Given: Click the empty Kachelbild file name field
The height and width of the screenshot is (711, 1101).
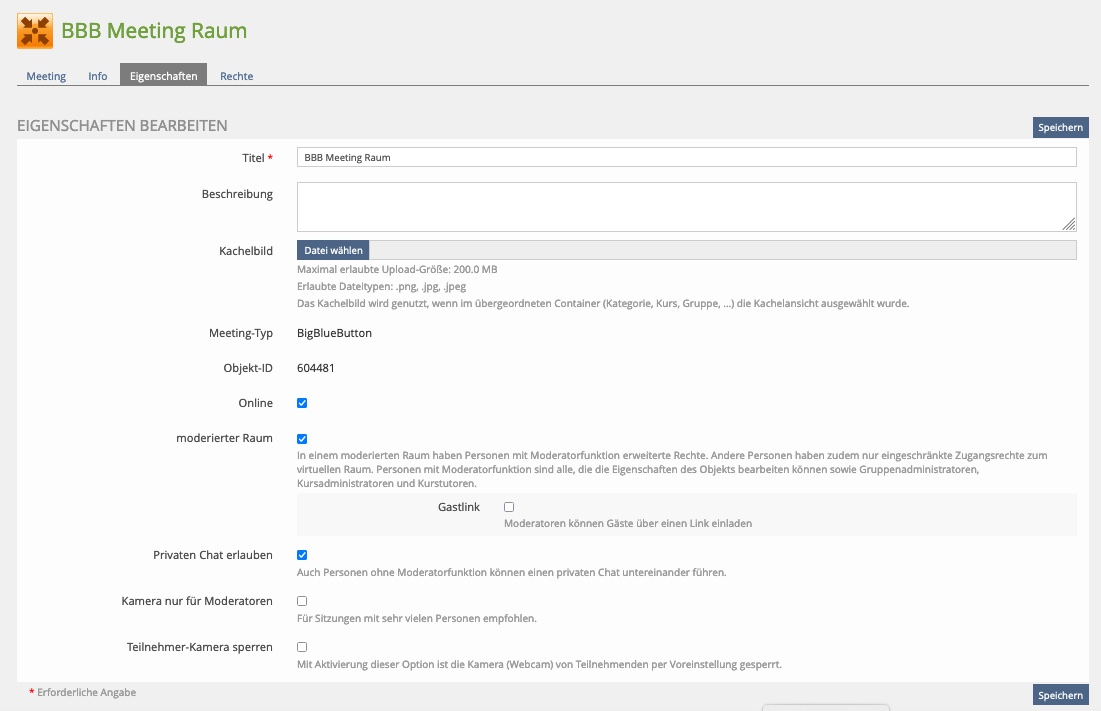Looking at the screenshot, I should coord(722,250).
